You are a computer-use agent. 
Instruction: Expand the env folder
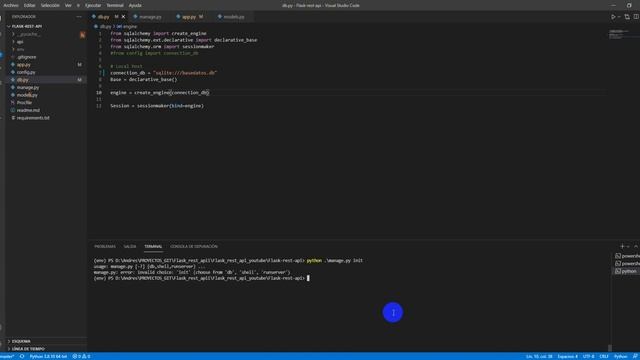pos(20,49)
